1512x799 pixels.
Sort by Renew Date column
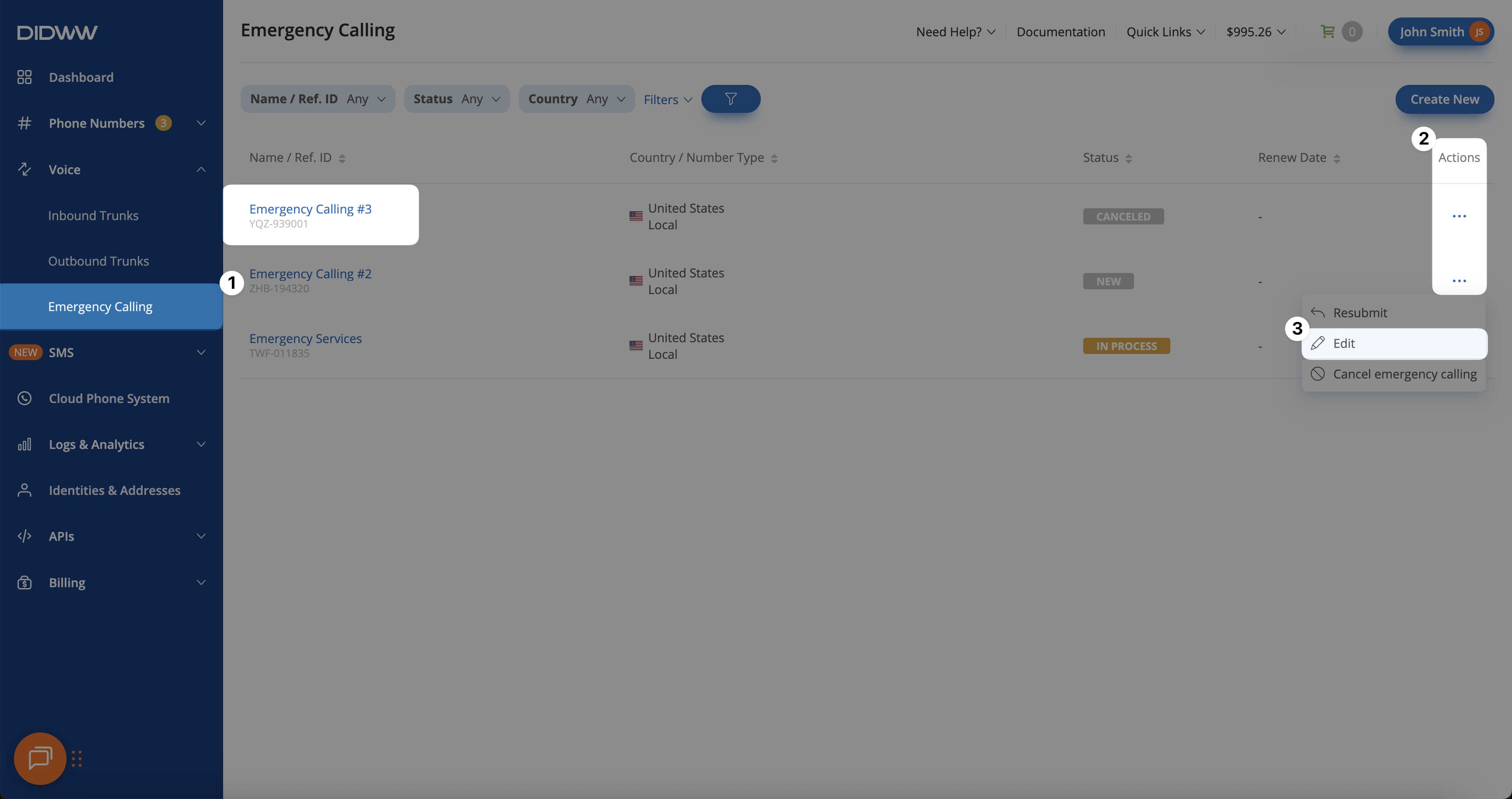tap(1337, 158)
